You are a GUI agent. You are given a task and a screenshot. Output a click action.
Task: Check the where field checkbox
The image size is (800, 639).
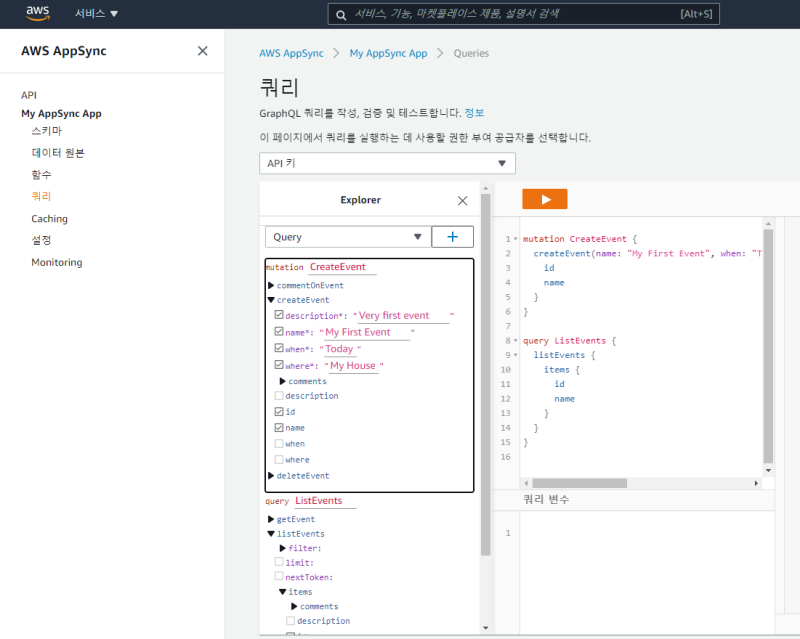[x=279, y=459]
